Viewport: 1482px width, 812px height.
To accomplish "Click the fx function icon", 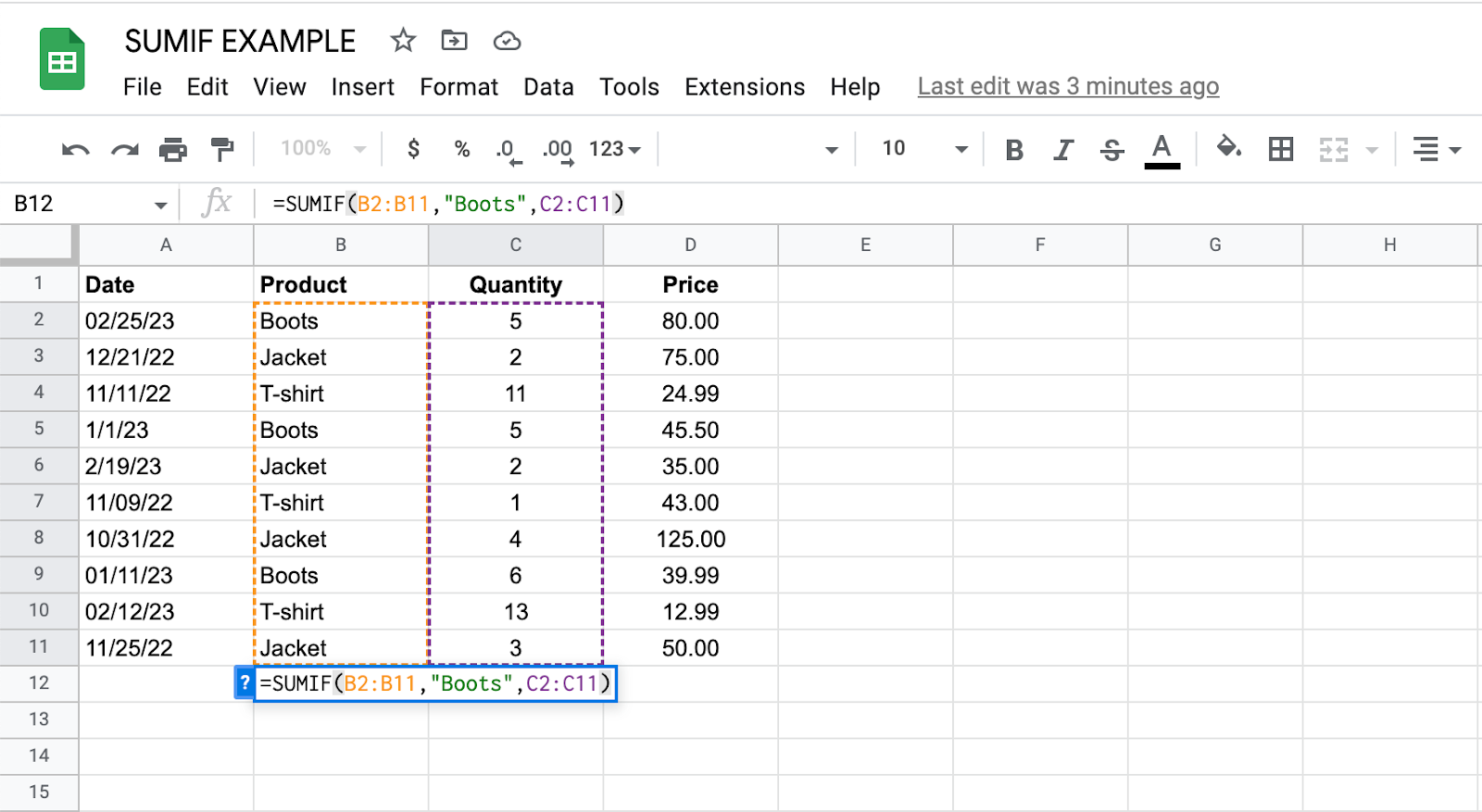I will [216, 203].
